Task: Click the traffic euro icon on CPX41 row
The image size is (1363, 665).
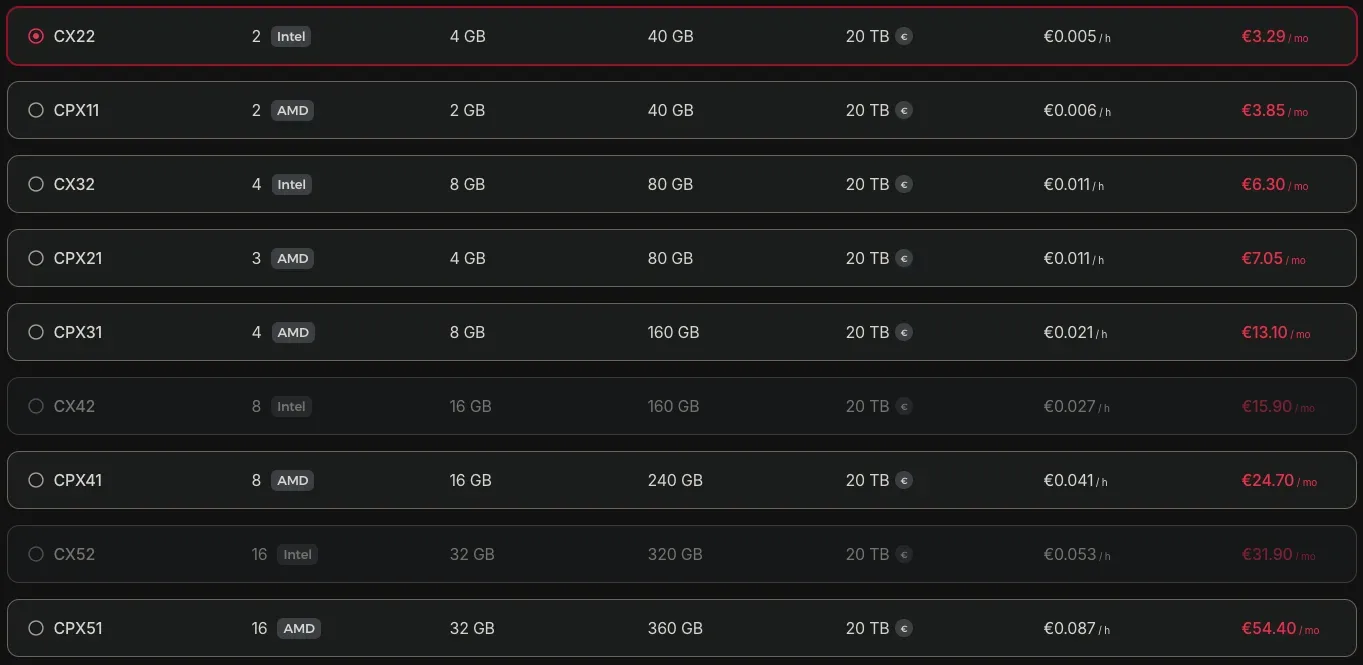Action: coord(904,480)
